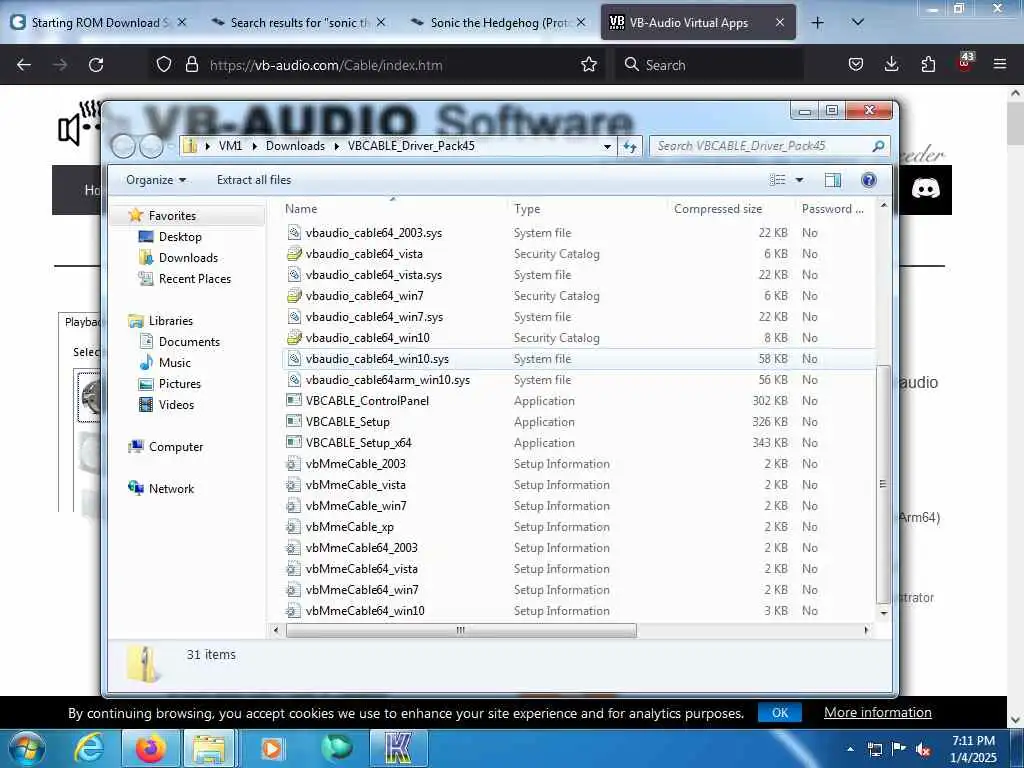Select Network in navigation pane
The height and width of the screenshot is (768, 1024).
pyautogui.click(x=170, y=488)
